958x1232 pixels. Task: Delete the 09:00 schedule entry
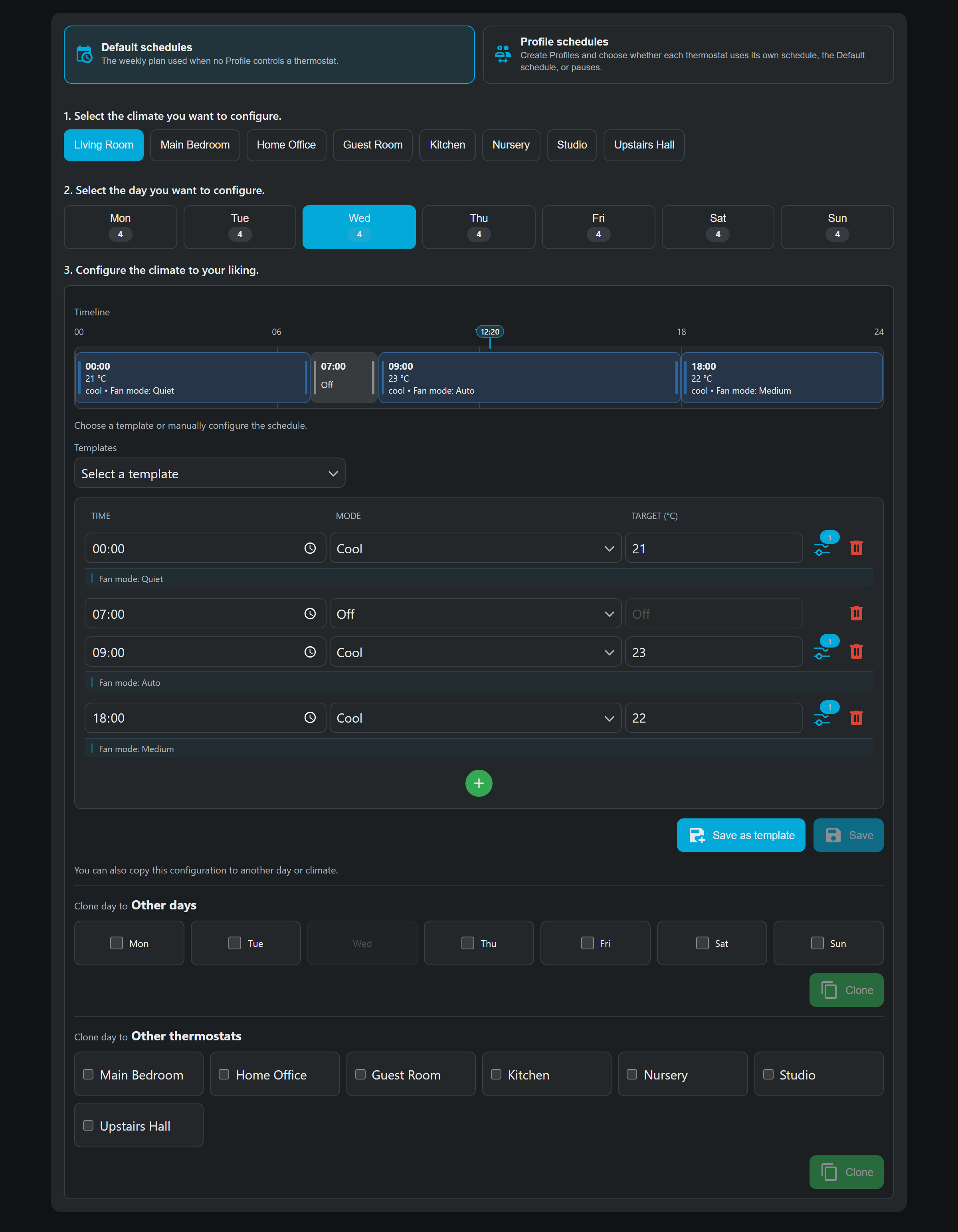point(857,652)
